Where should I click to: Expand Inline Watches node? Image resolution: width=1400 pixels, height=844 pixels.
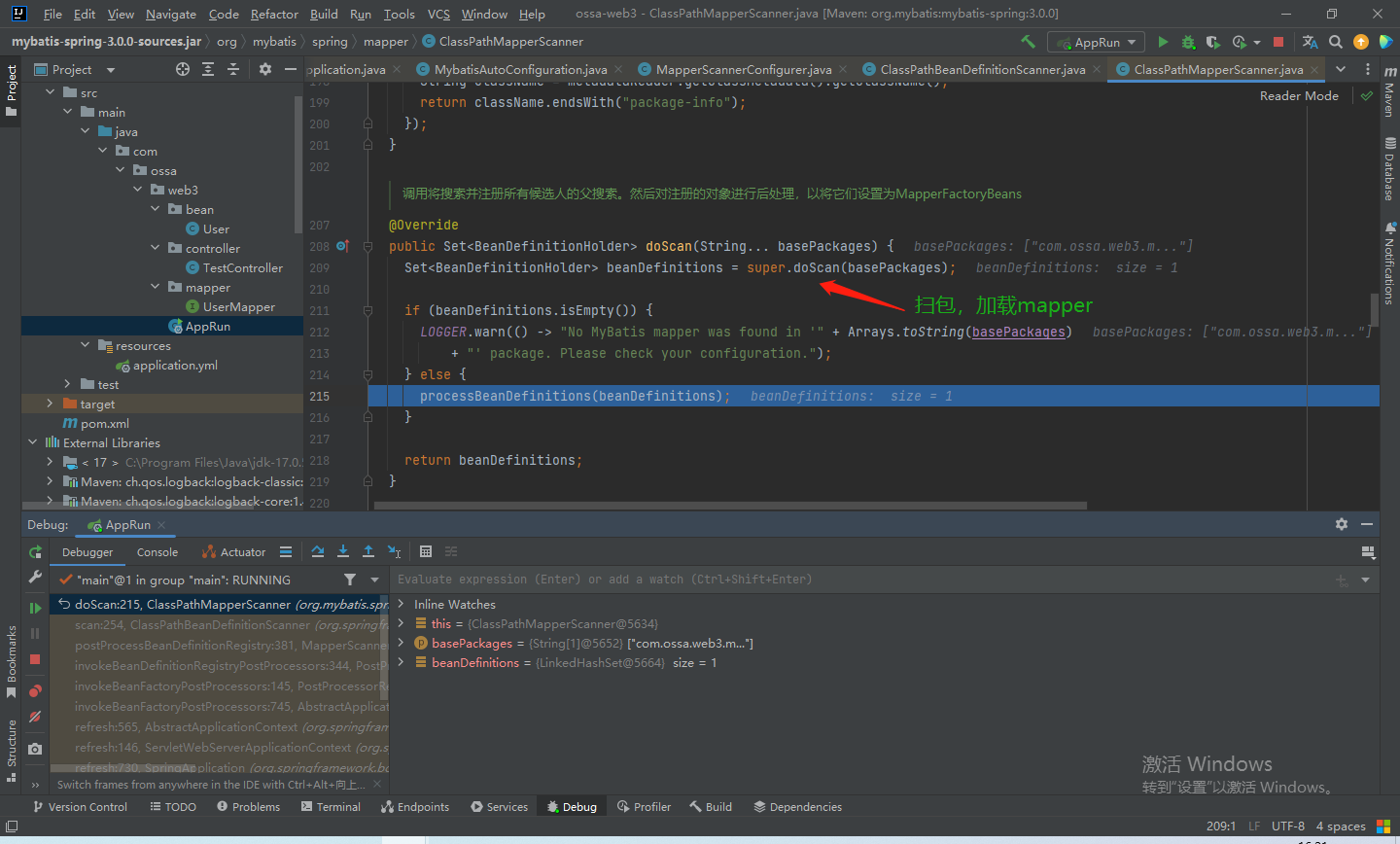pyautogui.click(x=401, y=604)
